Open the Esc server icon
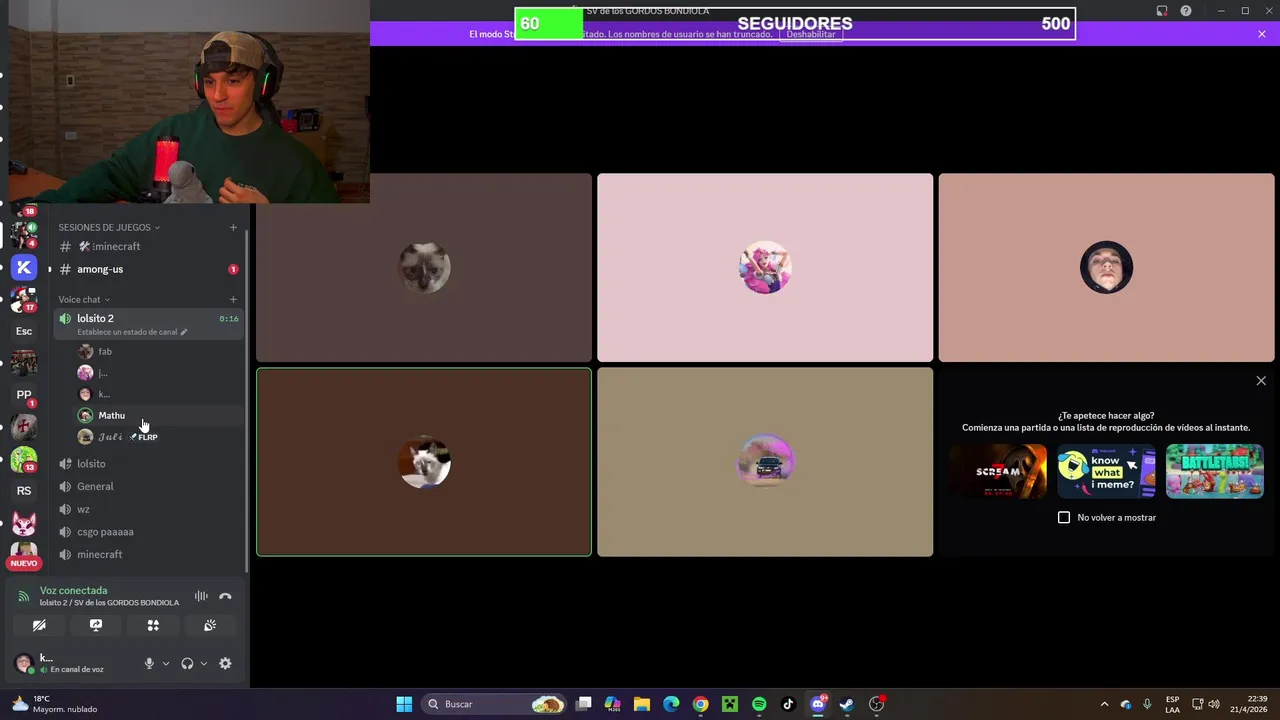1280x720 pixels. tap(24, 331)
